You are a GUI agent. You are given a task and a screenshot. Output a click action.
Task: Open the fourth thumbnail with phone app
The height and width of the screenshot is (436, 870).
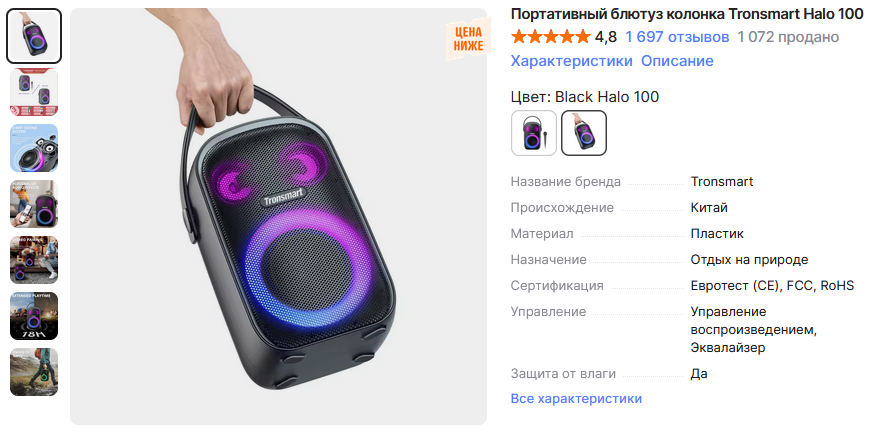[x=34, y=204]
